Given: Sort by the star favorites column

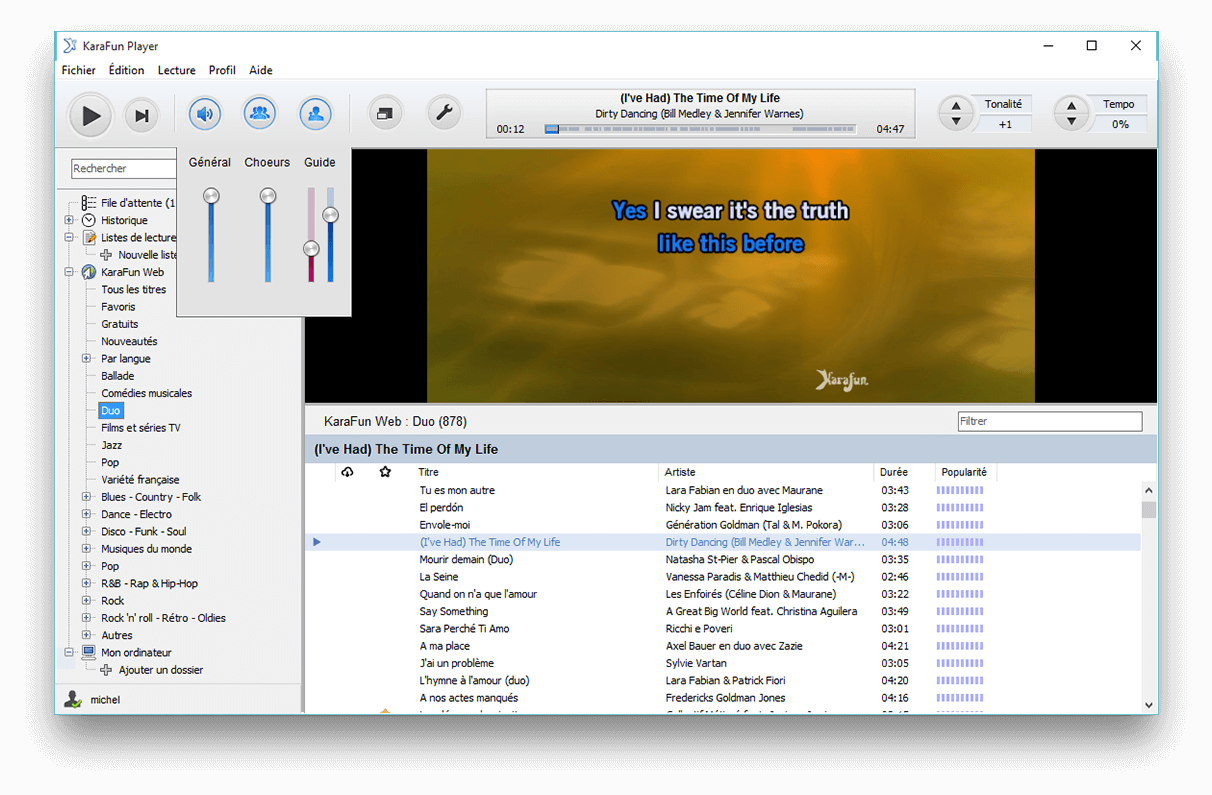Looking at the screenshot, I should pyautogui.click(x=385, y=472).
